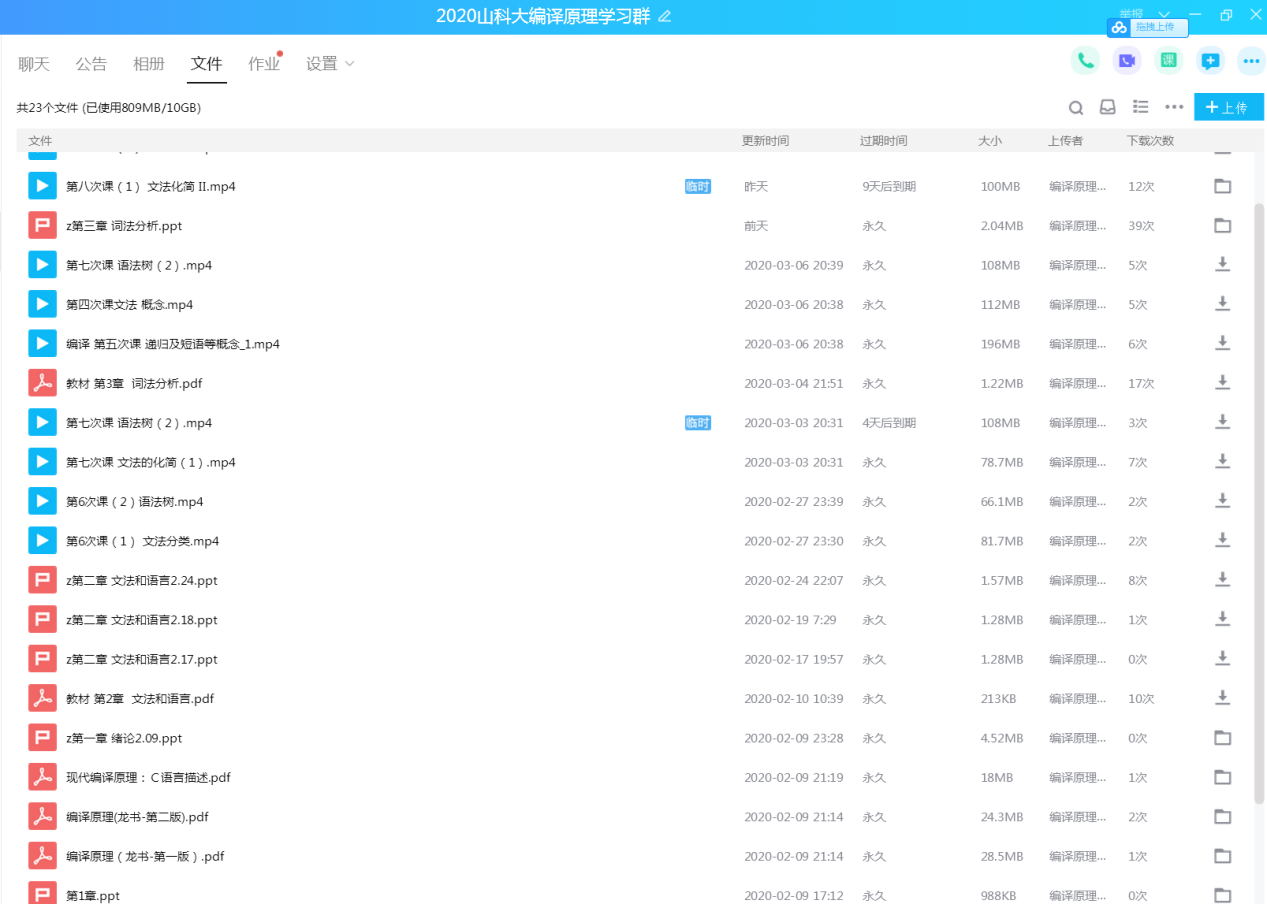Click the invite-to-chat plus bubble icon
Screen dimensions: 1267x904
[1210, 61]
